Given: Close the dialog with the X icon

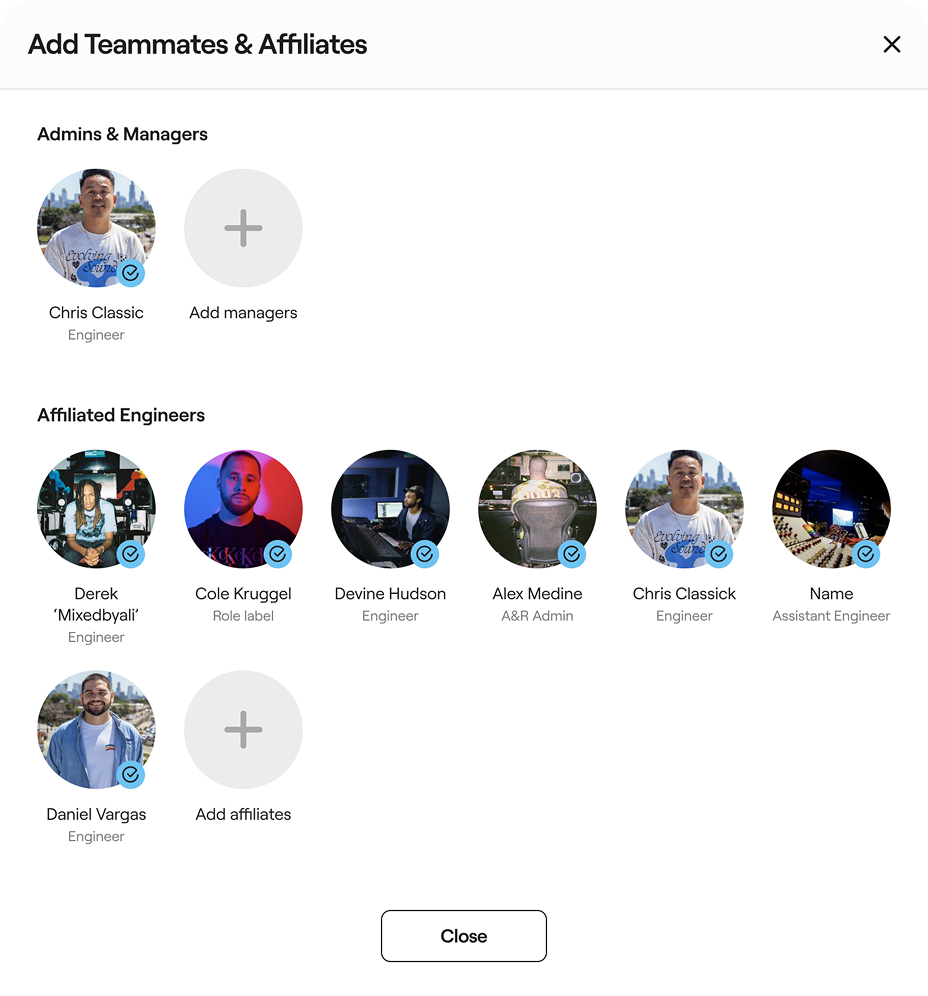Looking at the screenshot, I should [892, 44].
